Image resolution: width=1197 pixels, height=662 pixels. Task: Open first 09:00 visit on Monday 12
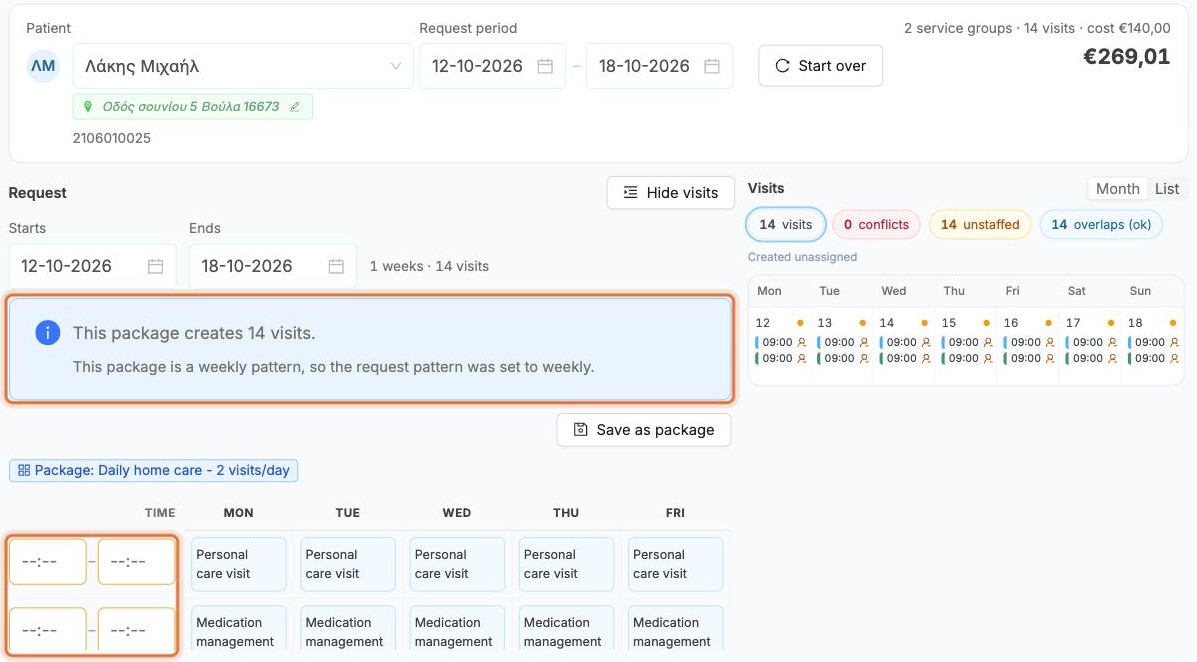(x=780, y=342)
